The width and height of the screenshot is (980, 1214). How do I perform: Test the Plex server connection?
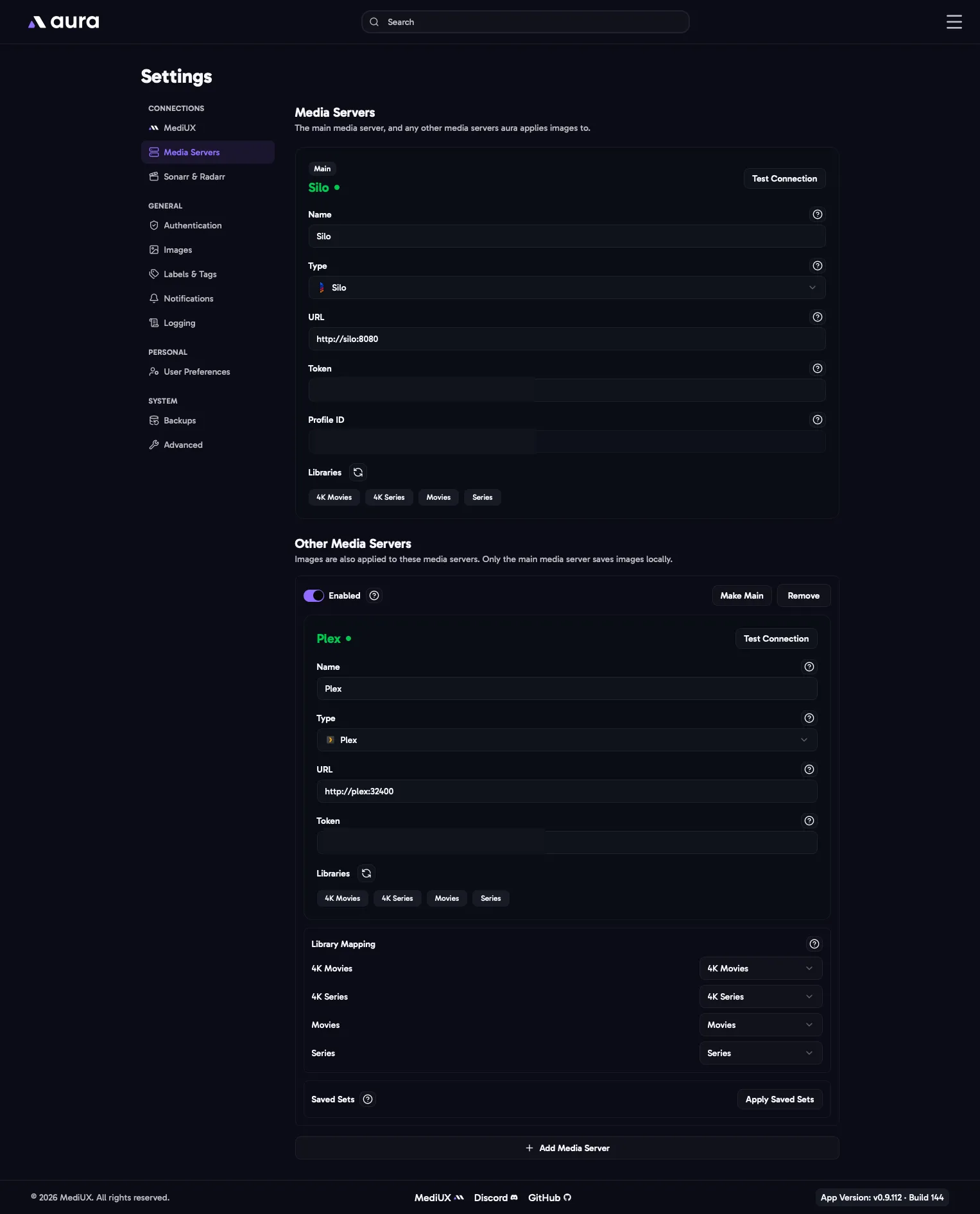tap(776, 638)
